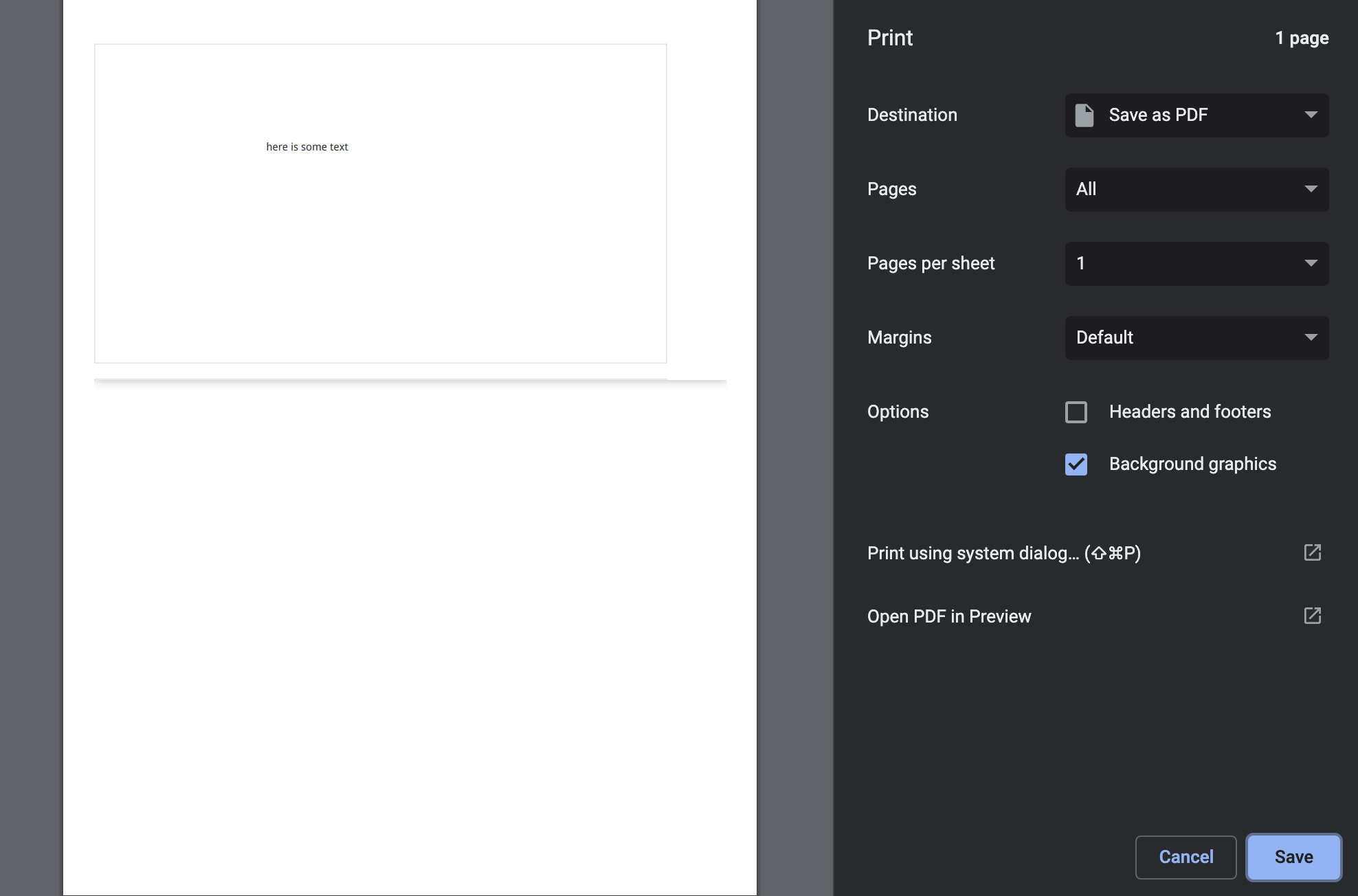Uncheck the Background graphics checkbox
The height and width of the screenshot is (896, 1358).
click(x=1076, y=464)
